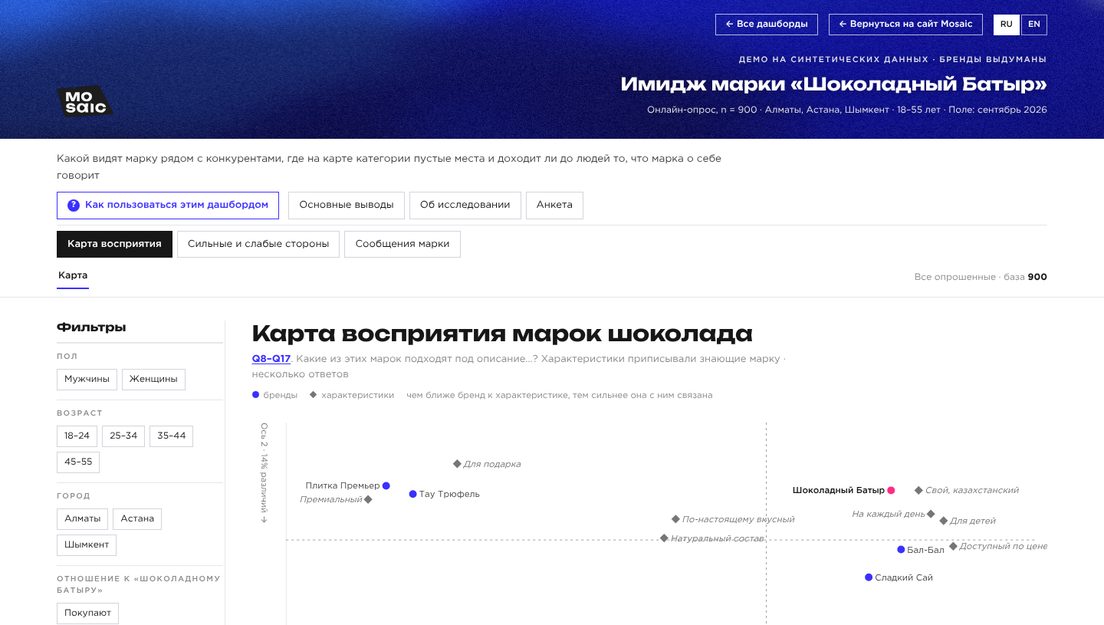Viewport: 1104px width, 625px height.
Task: Switch language to EN
Action: point(1034,25)
